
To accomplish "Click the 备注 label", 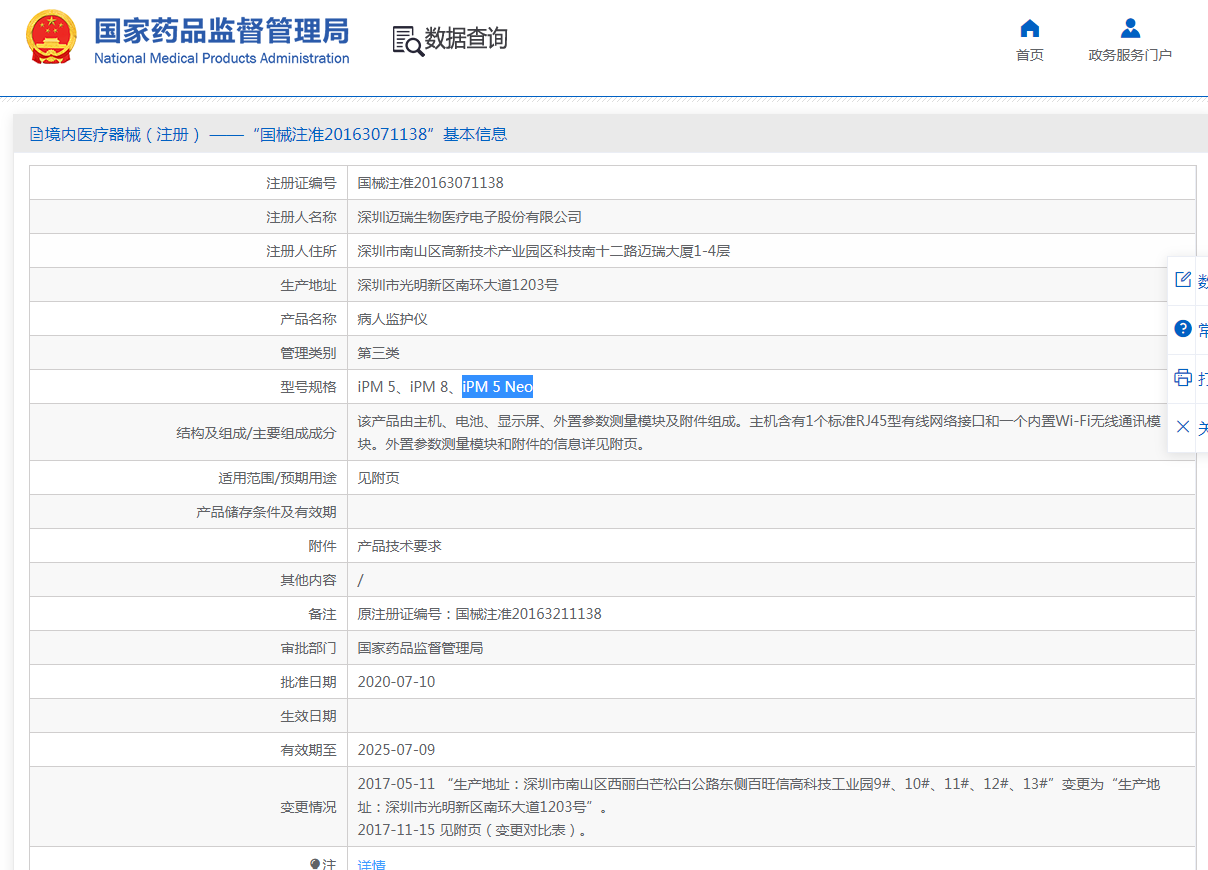I will tap(322, 614).
